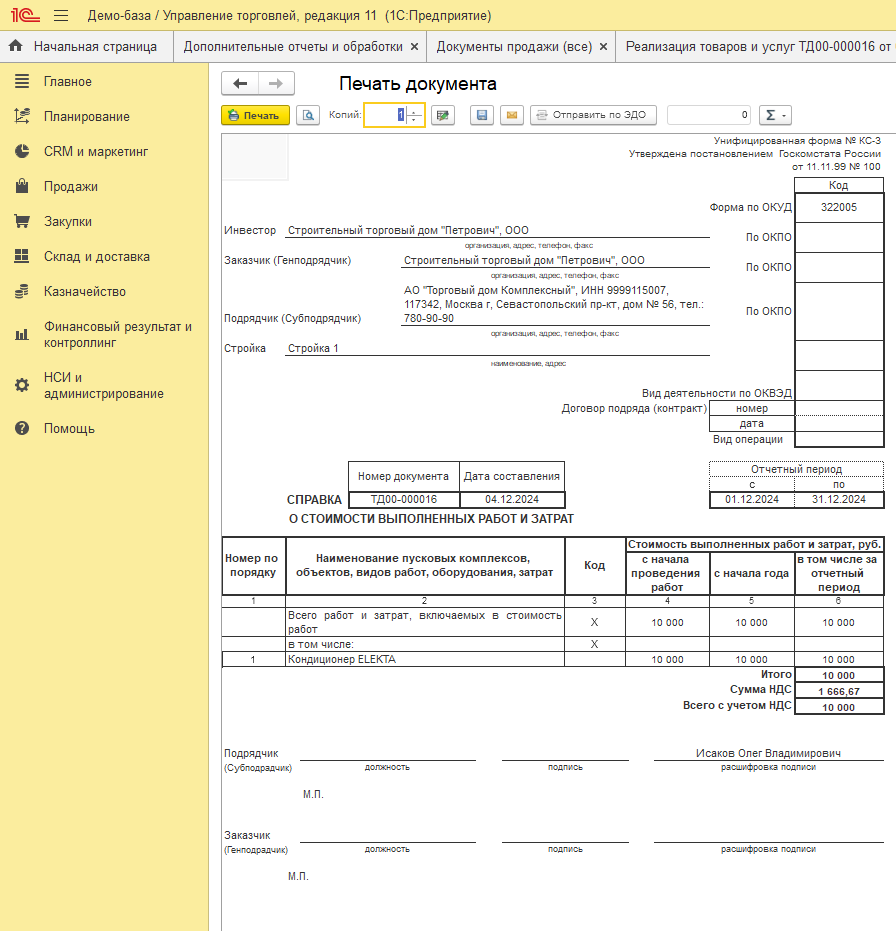Click the home icon on Начальная страница tab
The width and height of the screenshot is (896, 931).
tap(16, 46)
